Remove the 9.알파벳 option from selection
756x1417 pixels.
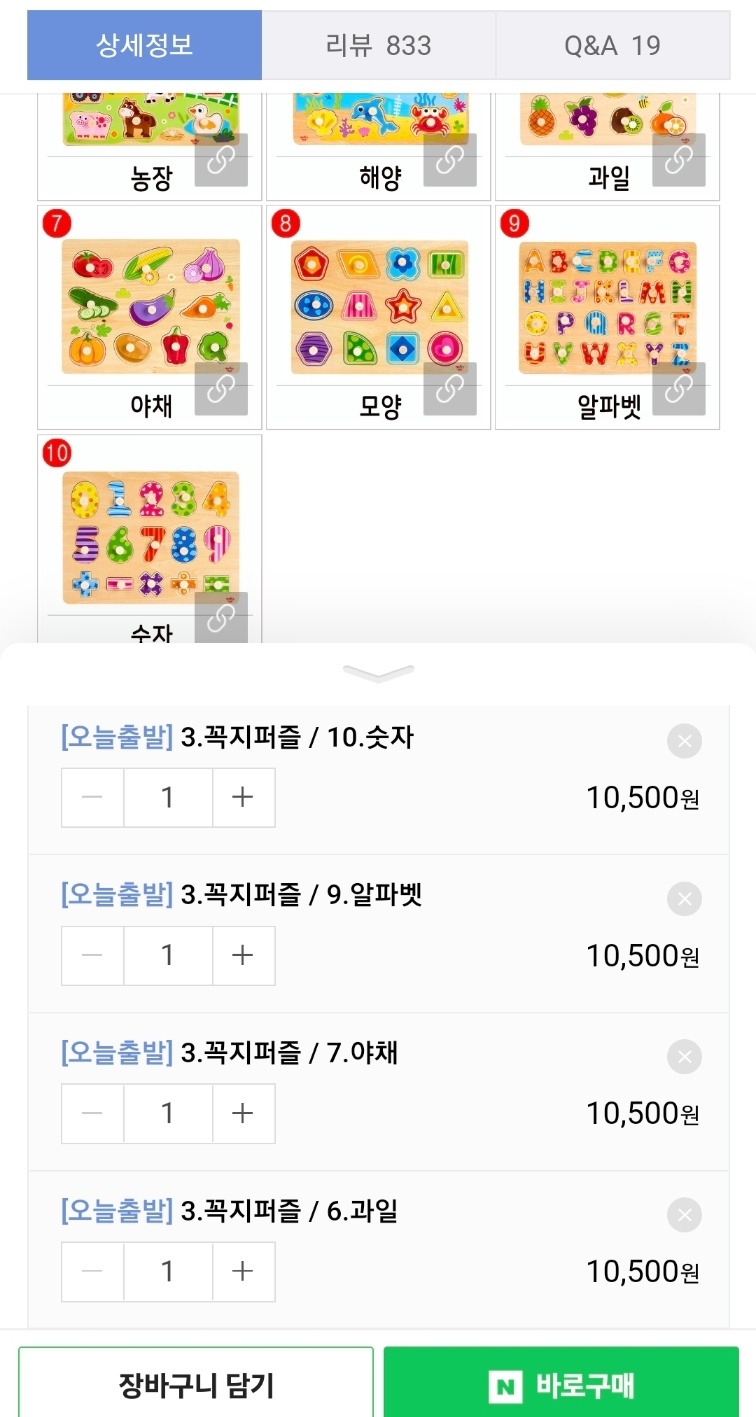(x=684, y=899)
